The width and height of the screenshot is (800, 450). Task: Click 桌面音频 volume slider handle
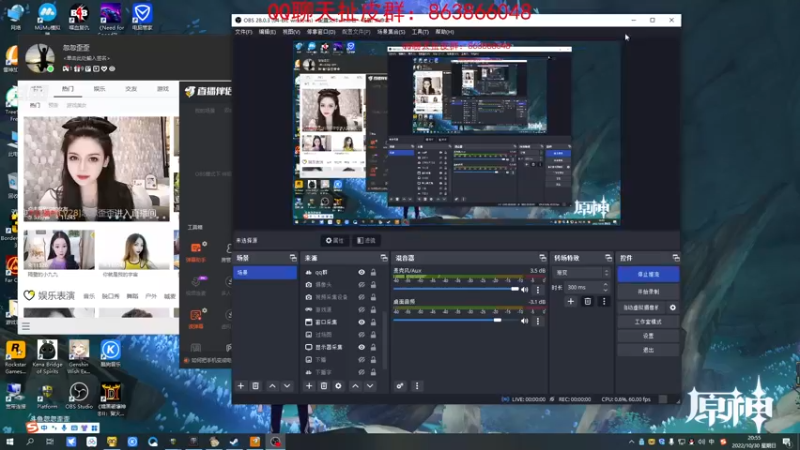(497, 320)
